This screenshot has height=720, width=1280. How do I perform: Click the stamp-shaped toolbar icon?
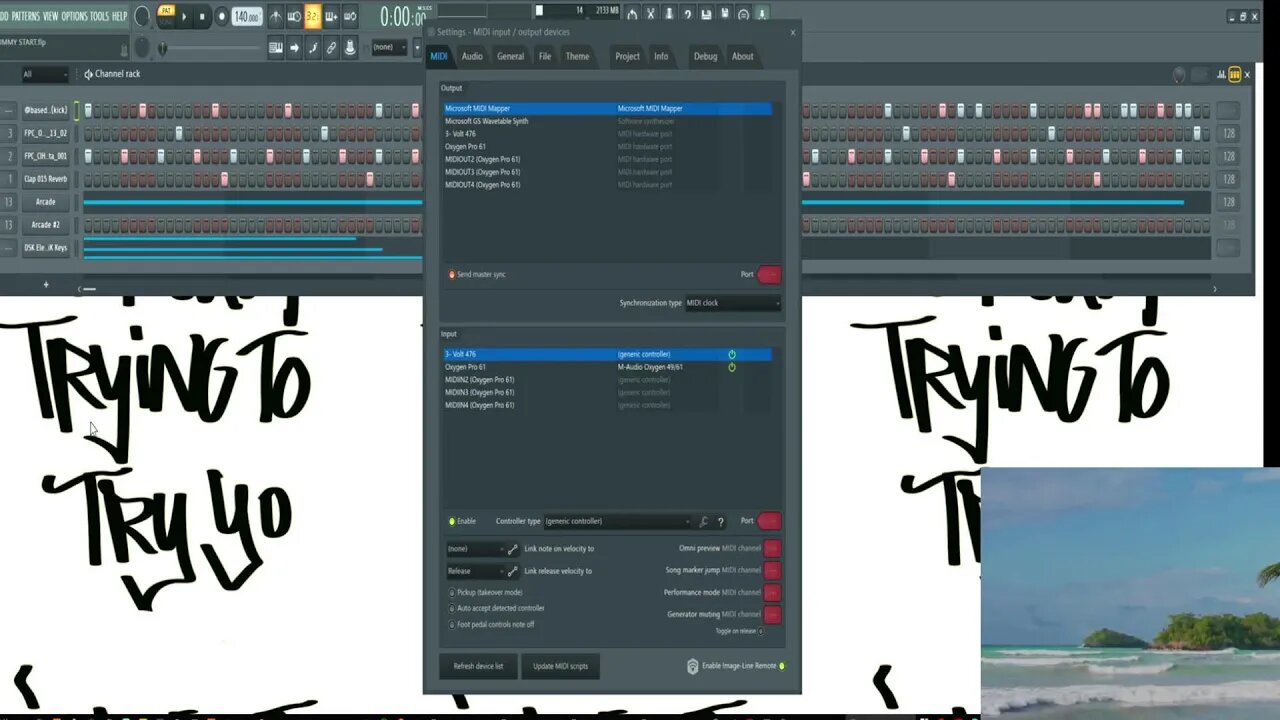[350, 47]
